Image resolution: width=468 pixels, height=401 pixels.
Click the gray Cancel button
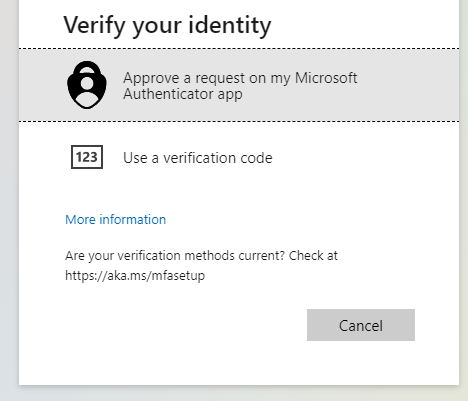(x=361, y=325)
